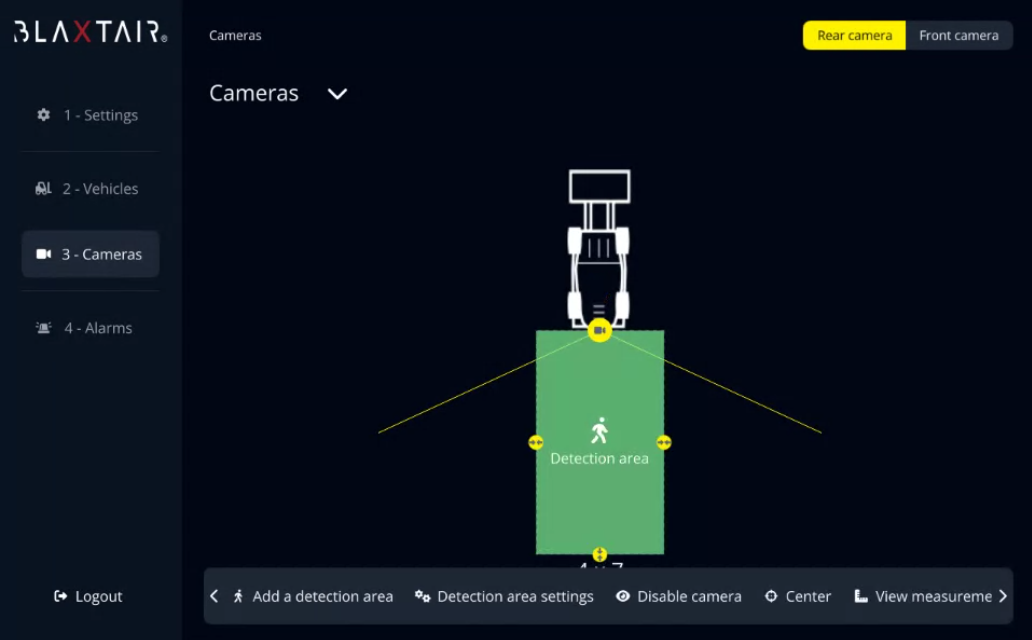The height and width of the screenshot is (640, 1032).
Task: Grab the right-edge width handle of detection area
Action: pos(664,442)
